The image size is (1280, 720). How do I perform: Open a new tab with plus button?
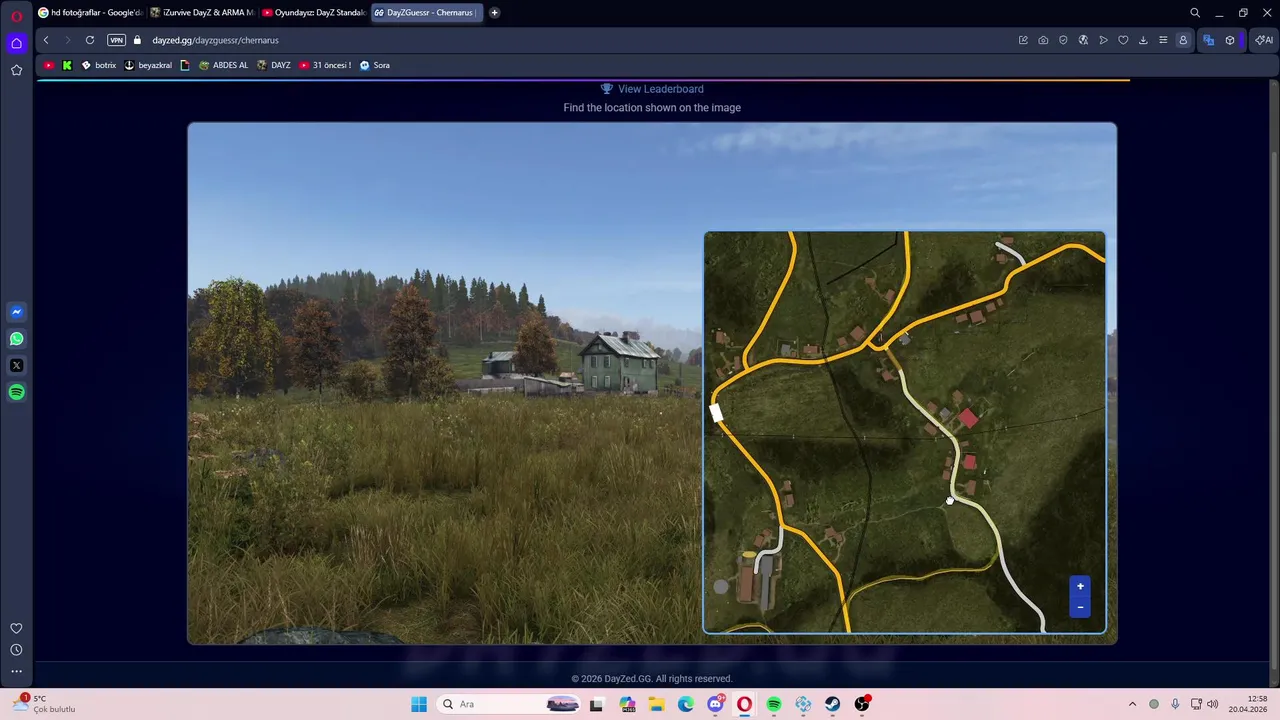coord(494,13)
